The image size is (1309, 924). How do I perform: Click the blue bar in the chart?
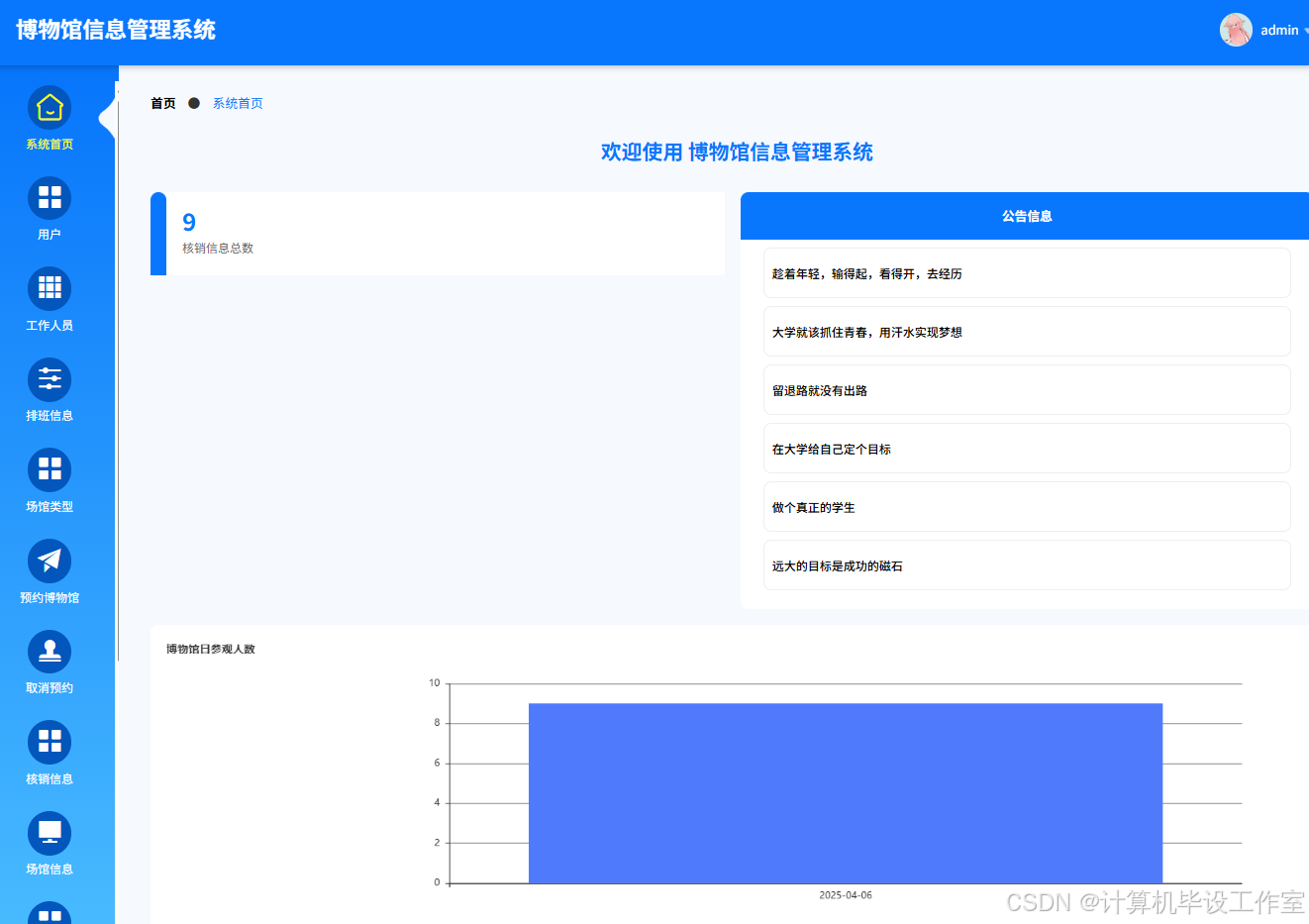(x=846, y=793)
